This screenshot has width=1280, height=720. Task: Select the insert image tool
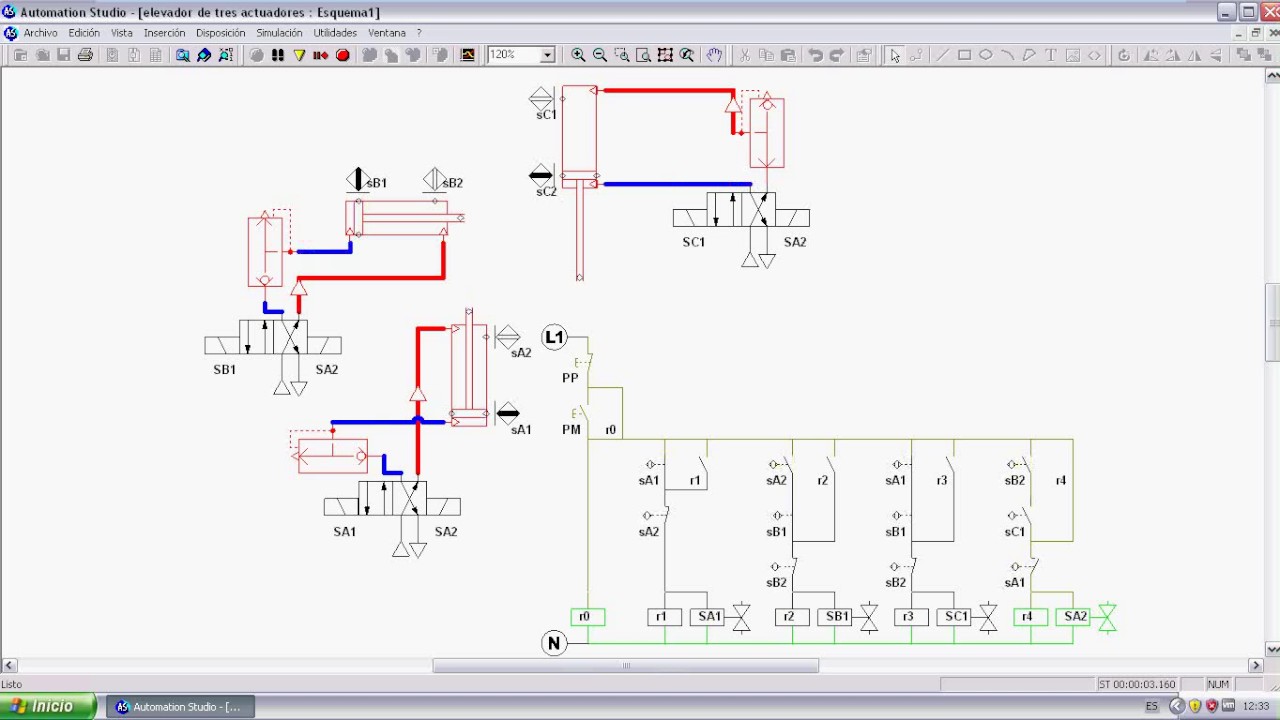coord(1073,55)
